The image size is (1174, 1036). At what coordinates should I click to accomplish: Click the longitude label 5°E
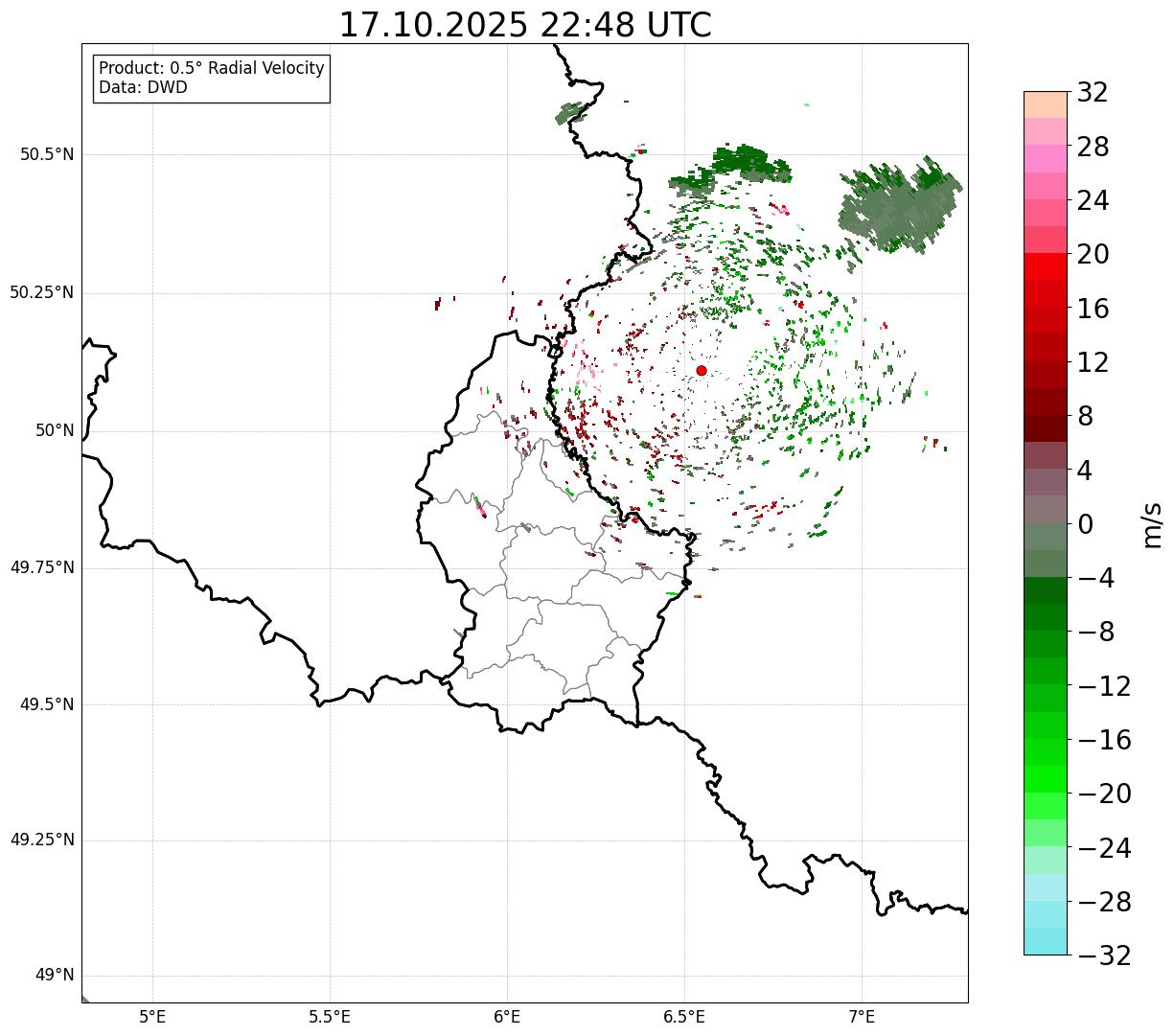[x=152, y=1016]
